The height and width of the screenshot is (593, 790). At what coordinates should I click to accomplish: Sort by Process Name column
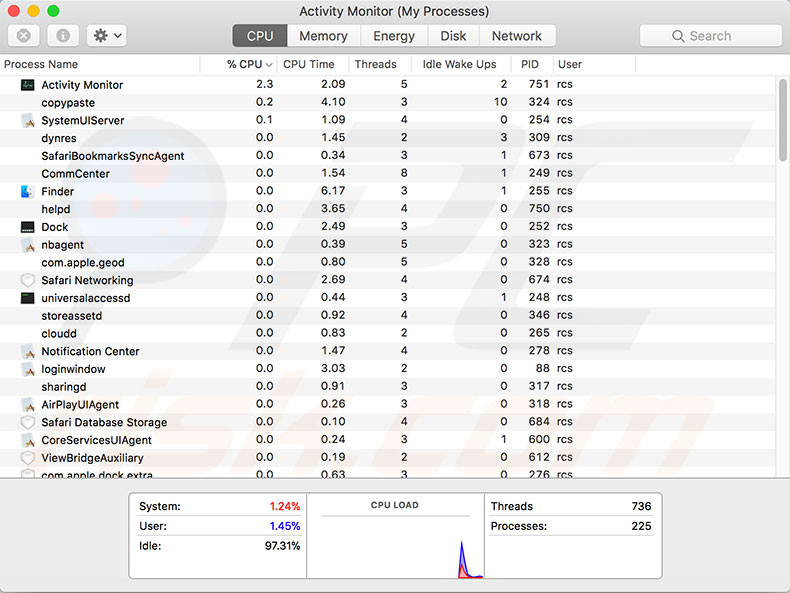pos(100,64)
